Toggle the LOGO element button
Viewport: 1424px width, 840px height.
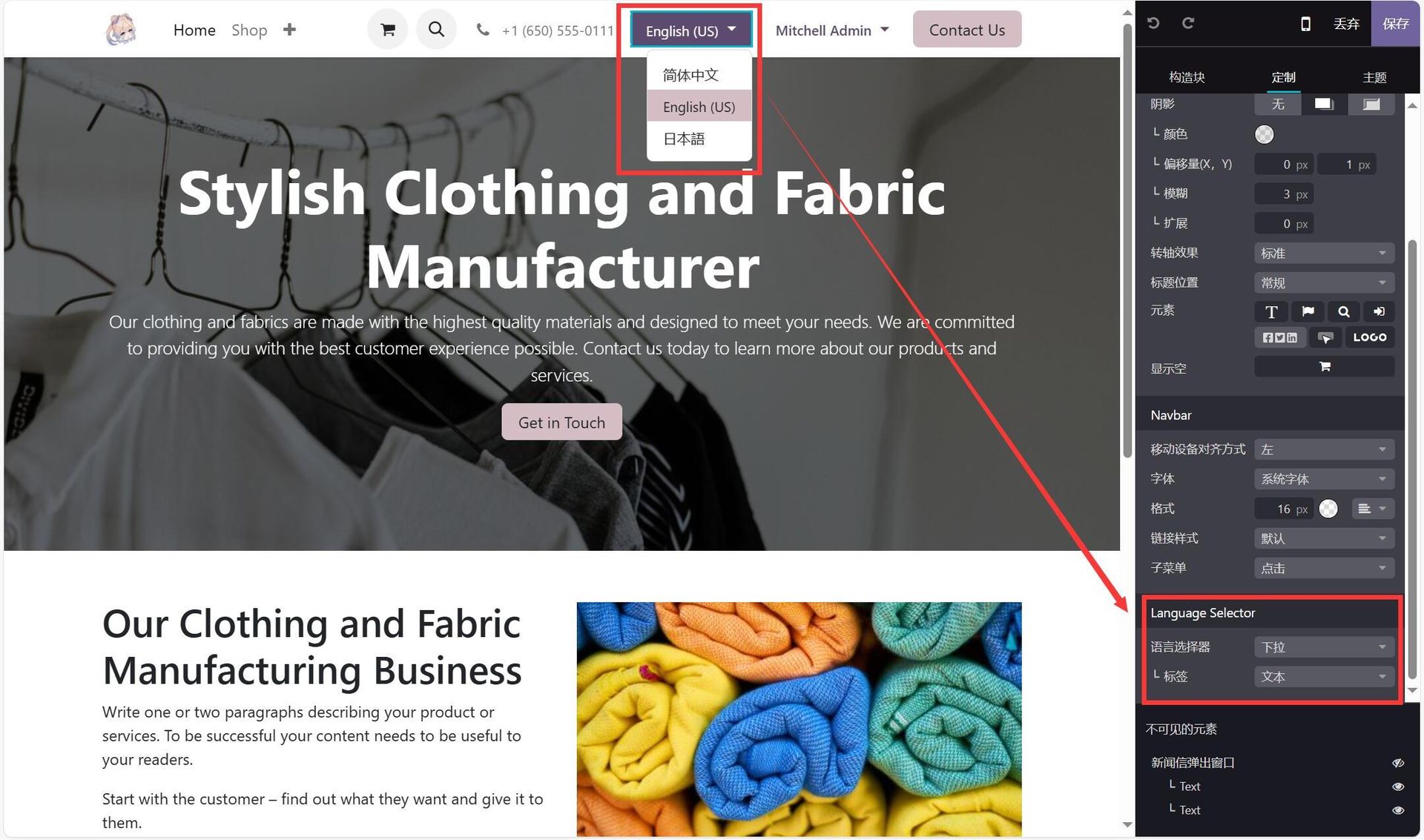[1369, 337]
